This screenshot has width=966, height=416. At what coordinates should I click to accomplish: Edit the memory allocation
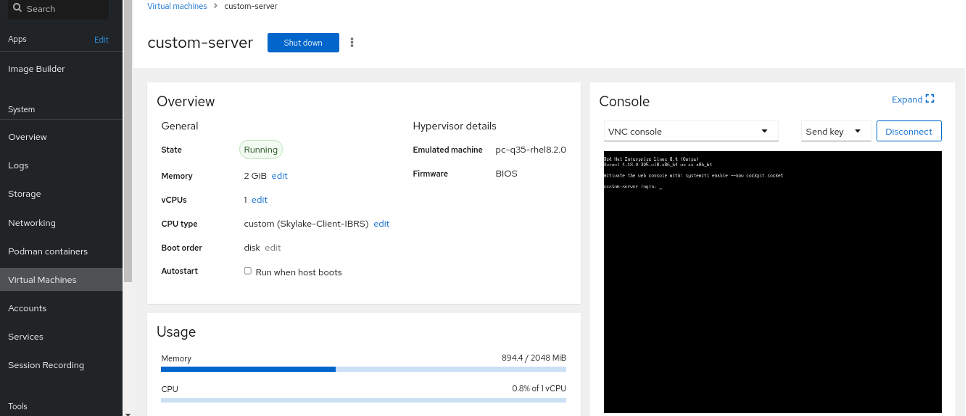coord(280,175)
